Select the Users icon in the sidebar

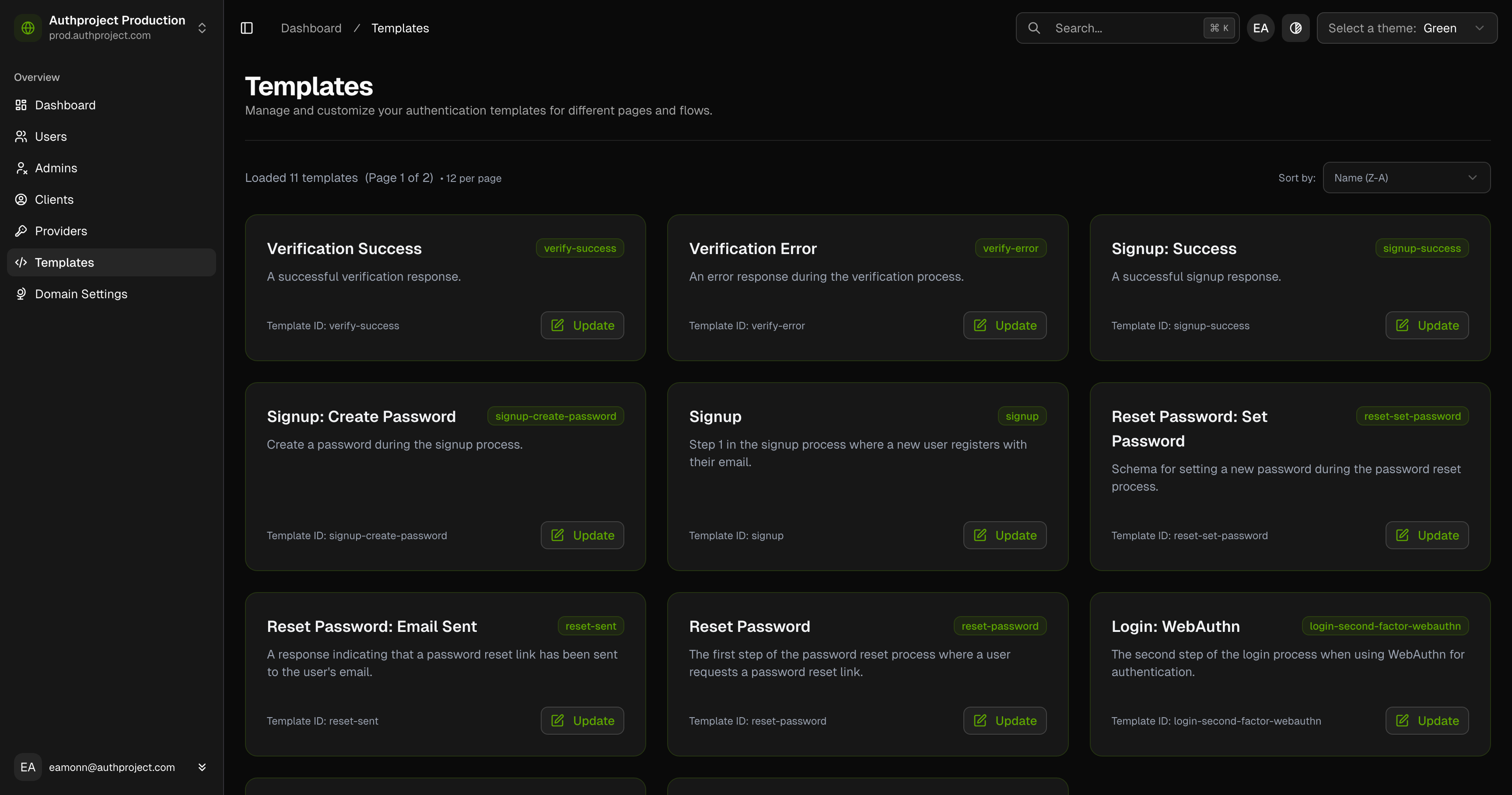[x=21, y=136]
